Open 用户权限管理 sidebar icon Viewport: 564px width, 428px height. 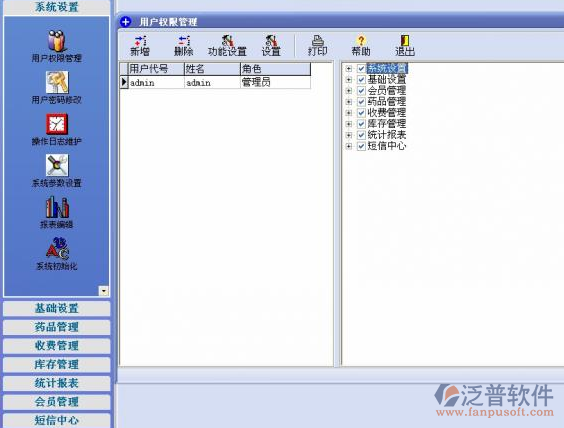point(56,41)
